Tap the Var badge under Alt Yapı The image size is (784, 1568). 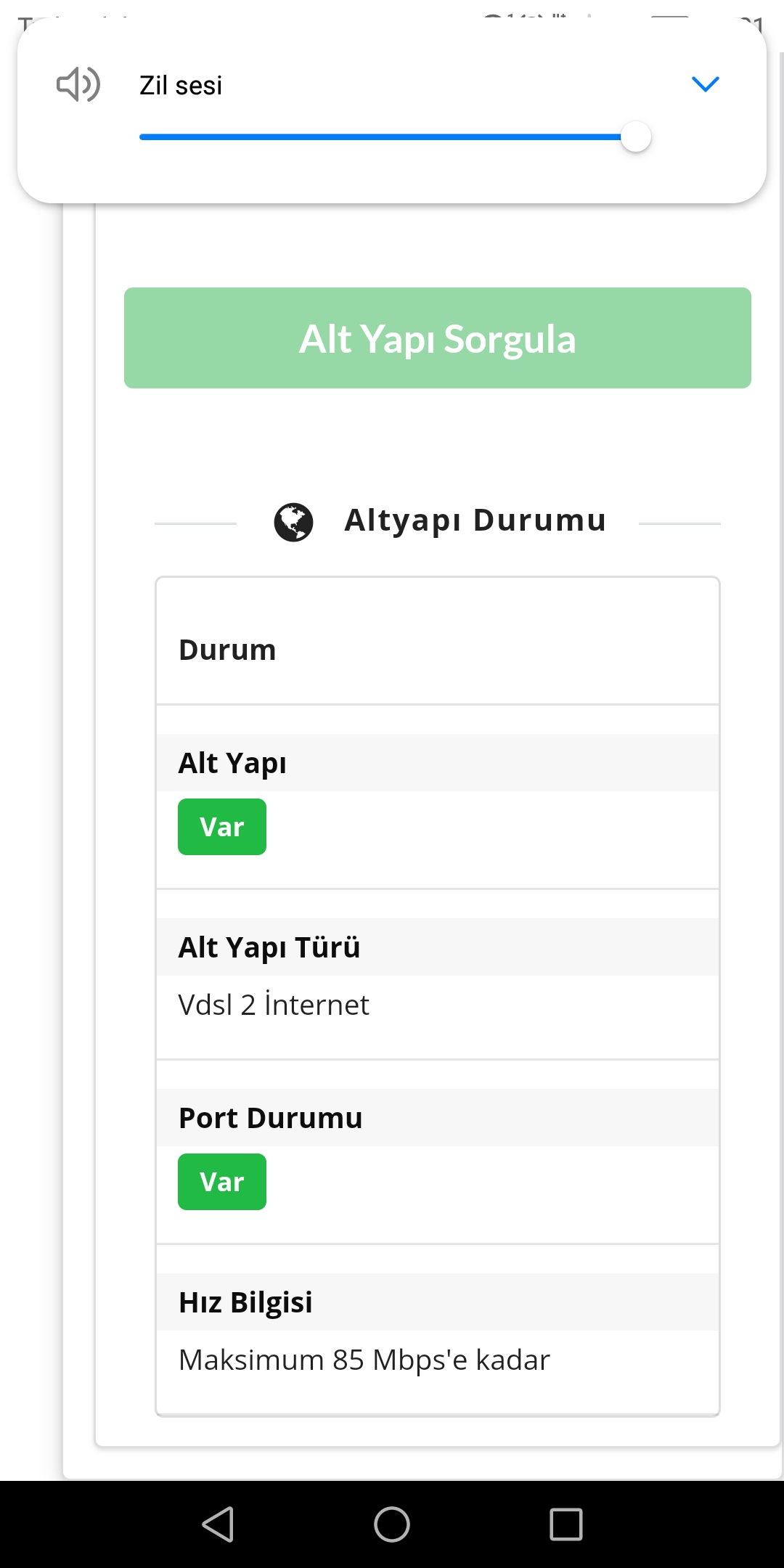(222, 827)
